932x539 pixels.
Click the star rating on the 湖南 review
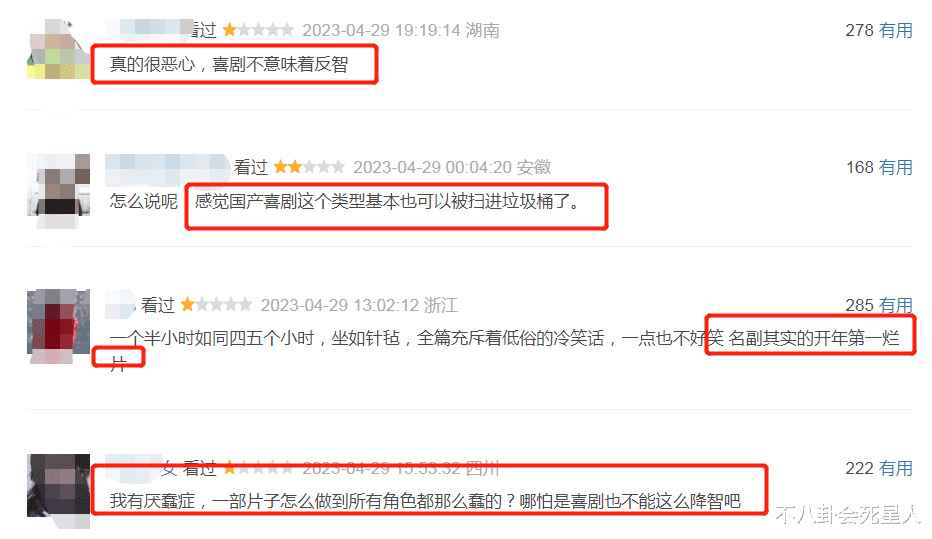click(x=259, y=30)
